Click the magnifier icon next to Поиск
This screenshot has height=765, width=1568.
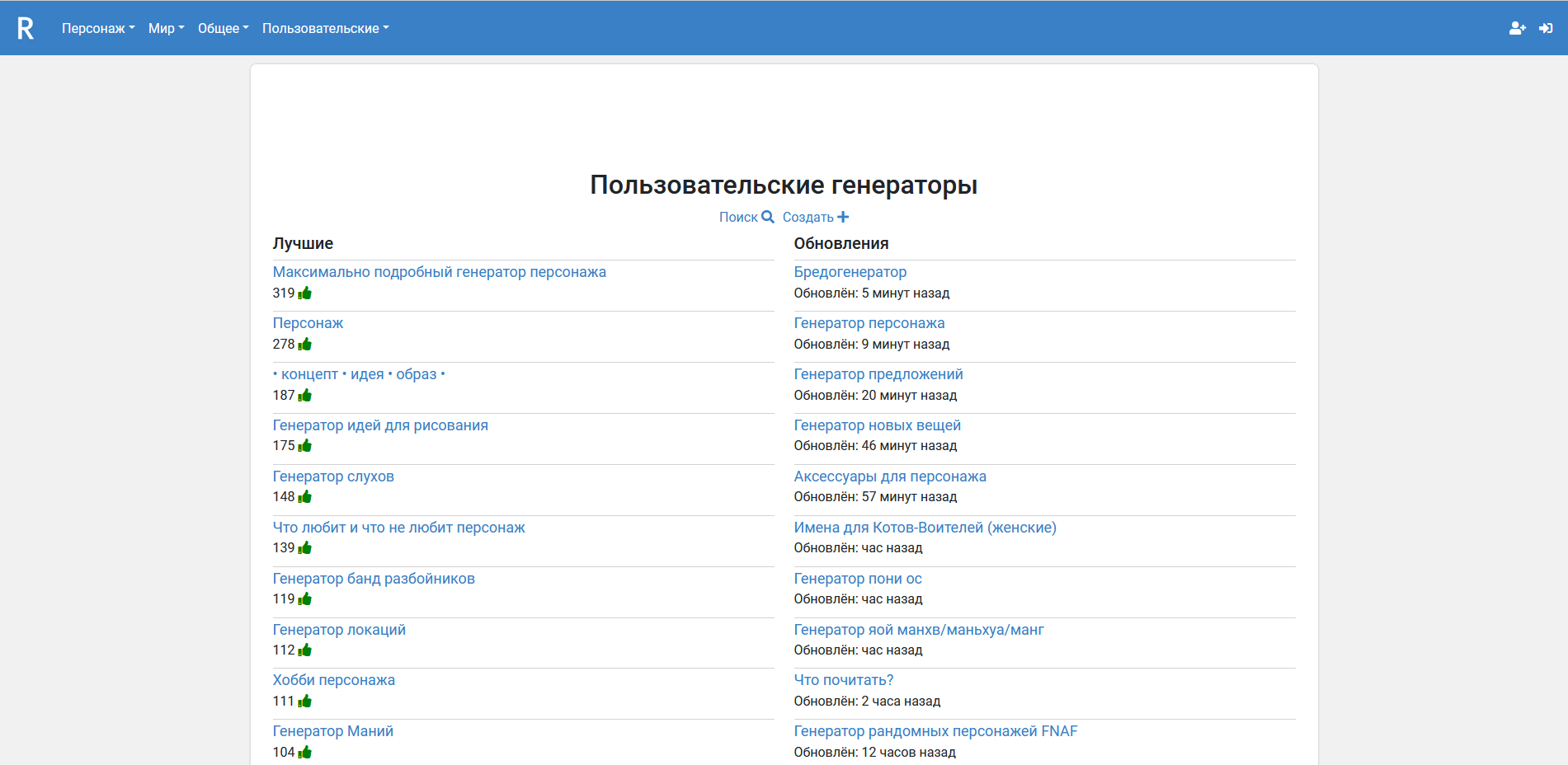(x=768, y=217)
